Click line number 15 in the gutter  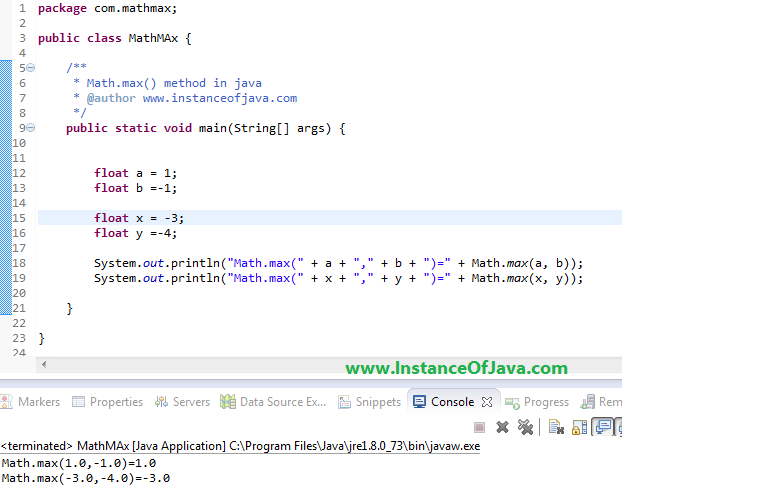pyautogui.click(x=19, y=218)
